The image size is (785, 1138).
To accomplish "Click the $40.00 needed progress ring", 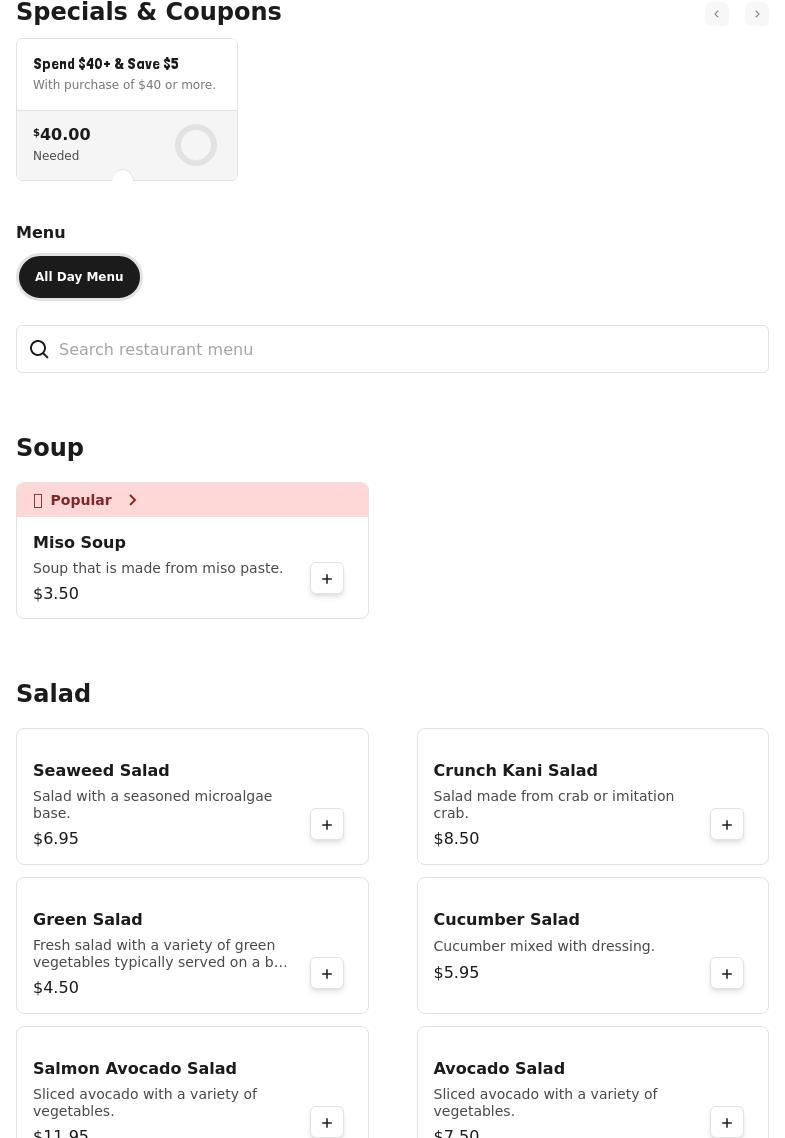I will pos(196,145).
